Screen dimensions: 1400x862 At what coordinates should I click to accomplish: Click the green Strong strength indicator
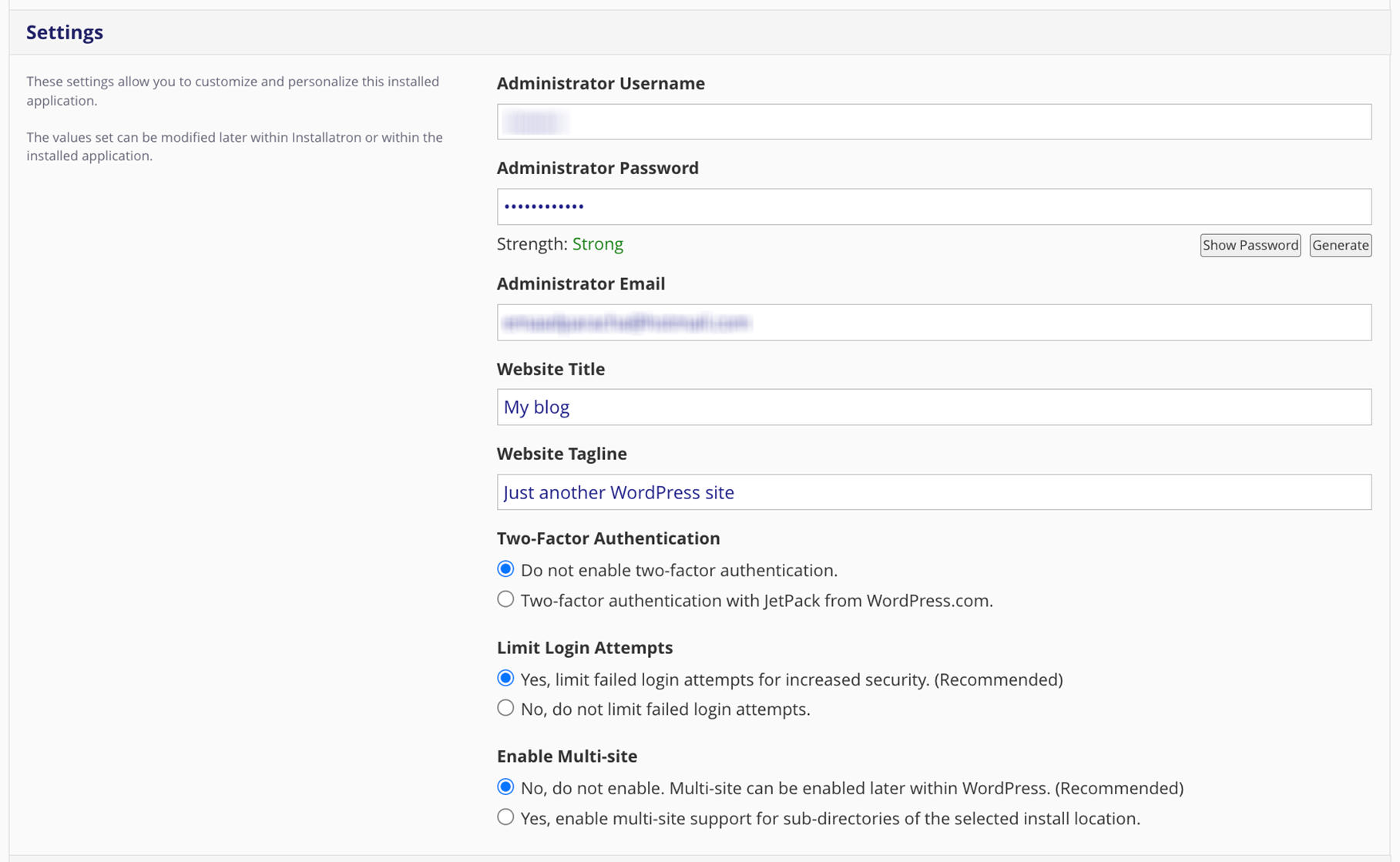[597, 244]
